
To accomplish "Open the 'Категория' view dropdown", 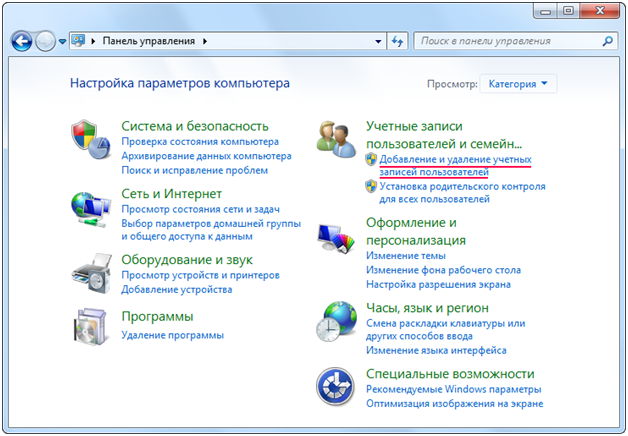I will 518,84.
